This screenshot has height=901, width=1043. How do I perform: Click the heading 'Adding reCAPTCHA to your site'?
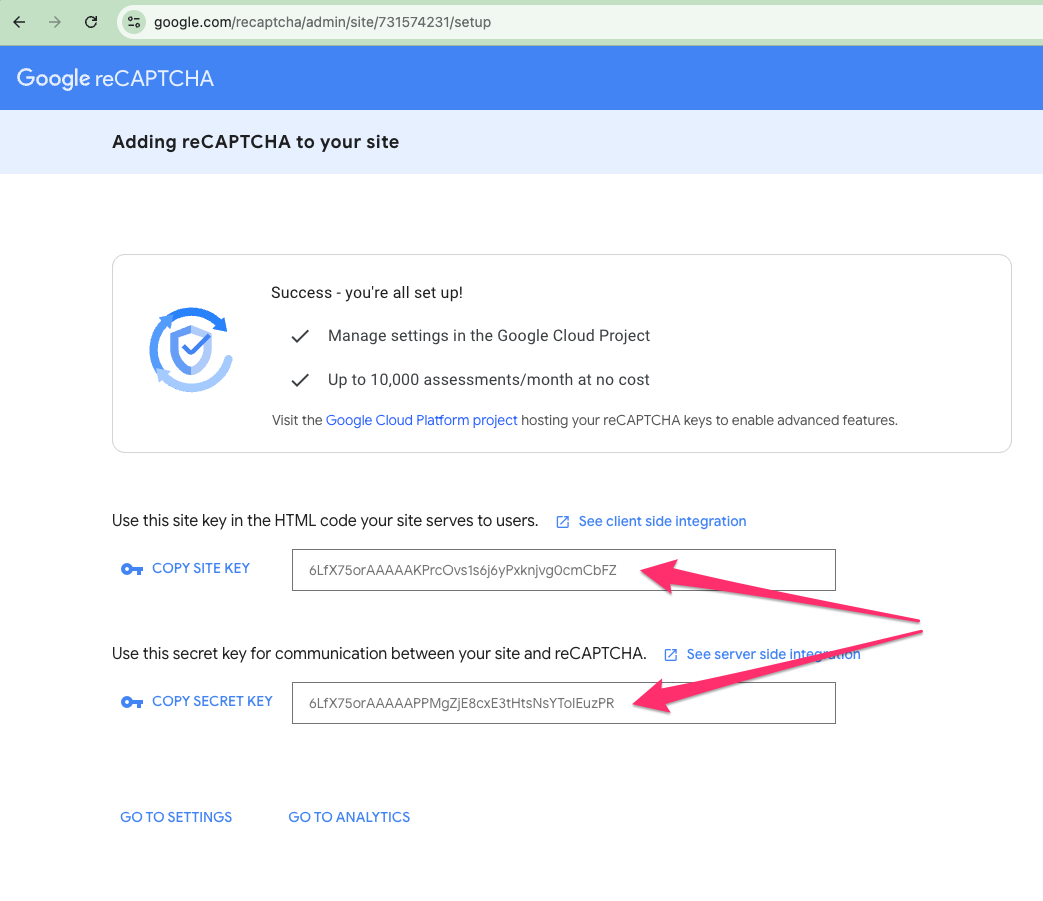tap(255, 142)
